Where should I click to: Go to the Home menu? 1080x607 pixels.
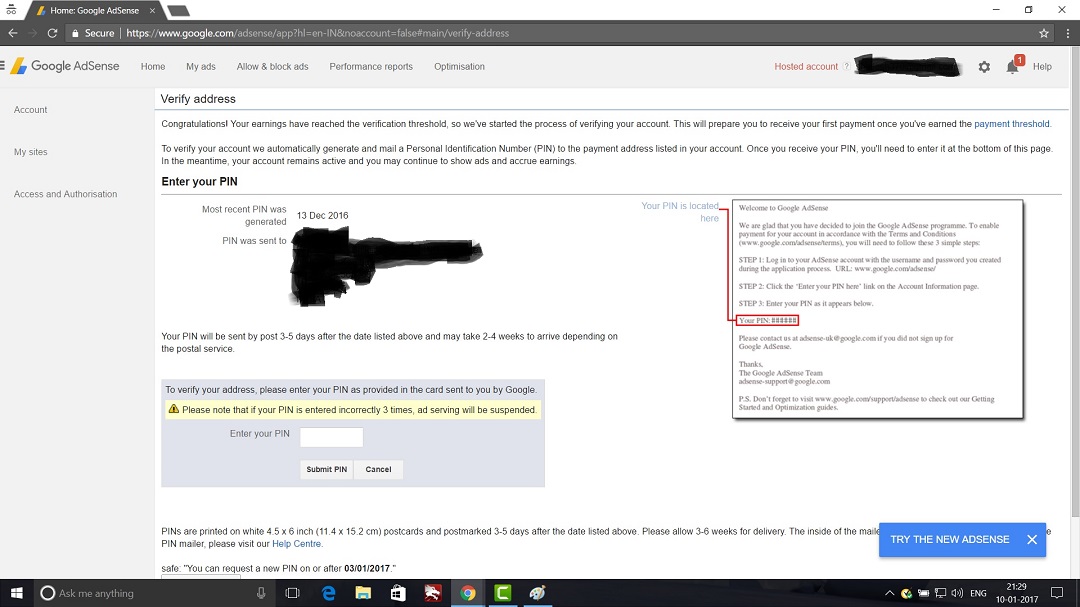coord(153,67)
